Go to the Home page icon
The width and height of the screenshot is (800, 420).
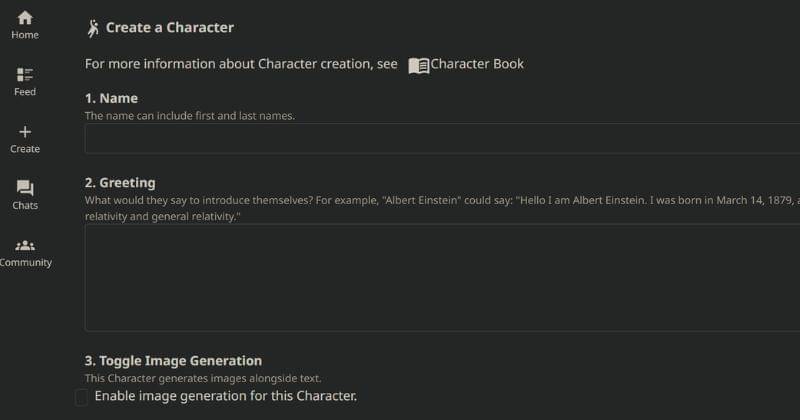point(25,18)
